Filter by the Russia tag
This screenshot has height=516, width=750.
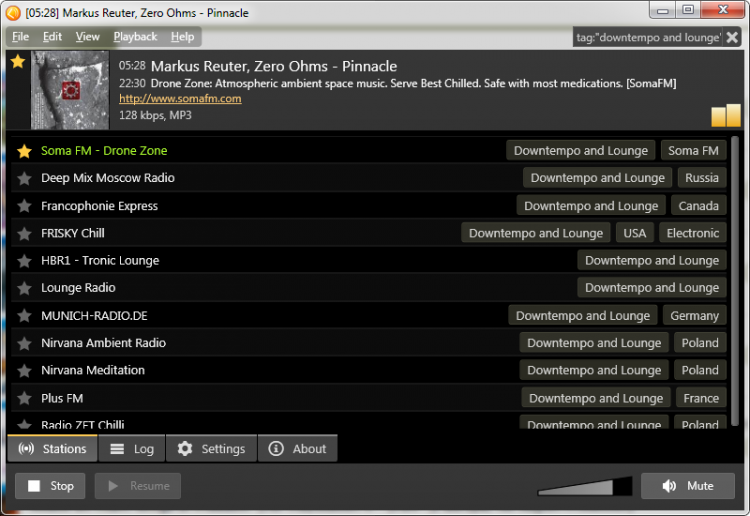pyautogui.click(x=702, y=178)
